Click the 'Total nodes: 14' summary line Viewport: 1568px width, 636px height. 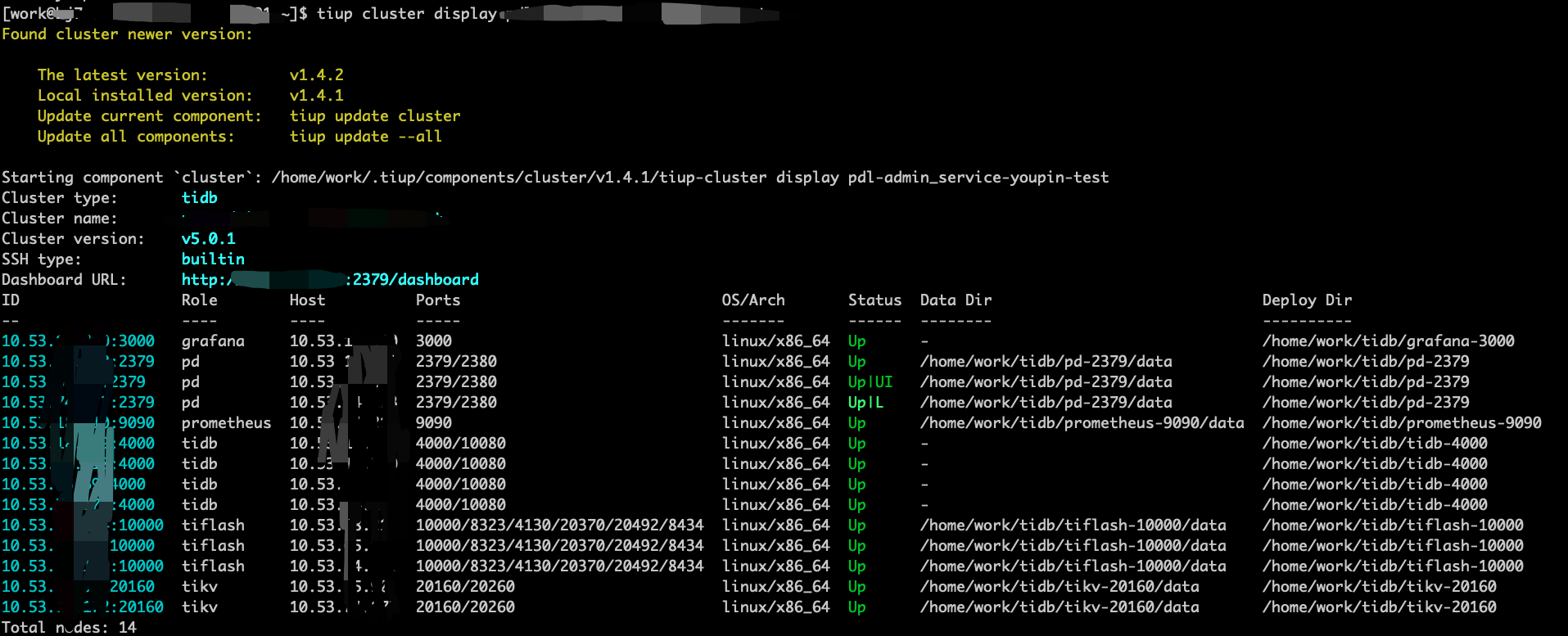click(69, 628)
